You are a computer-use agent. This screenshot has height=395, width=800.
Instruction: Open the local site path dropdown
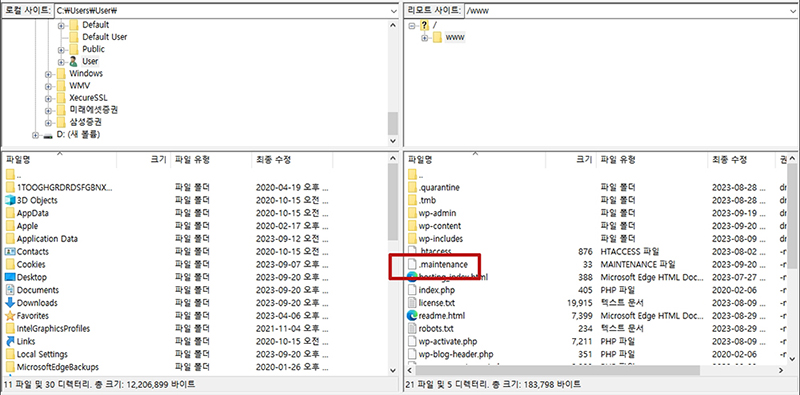pos(393,11)
